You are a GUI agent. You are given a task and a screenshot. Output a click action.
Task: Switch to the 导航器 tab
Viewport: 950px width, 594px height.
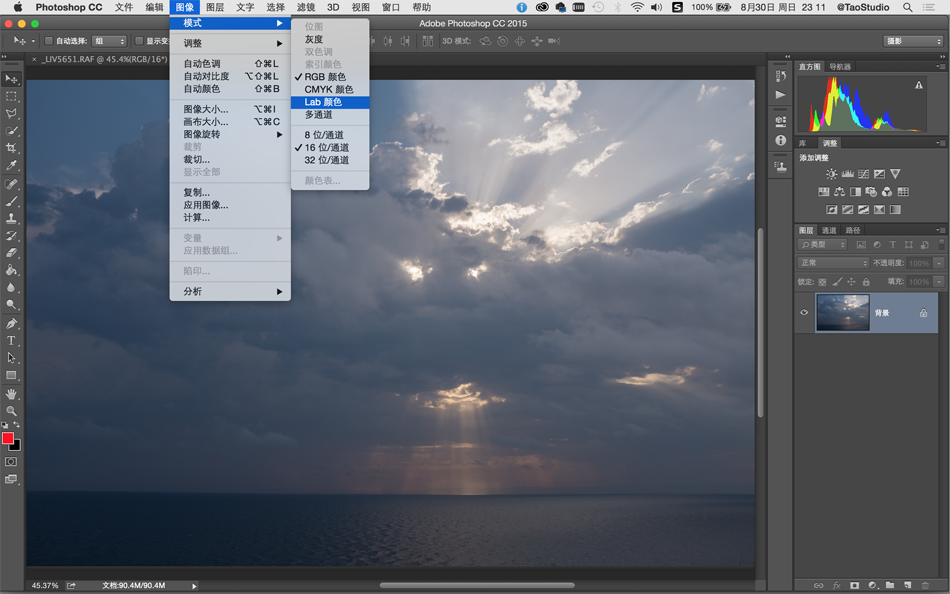tap(840, 67)
